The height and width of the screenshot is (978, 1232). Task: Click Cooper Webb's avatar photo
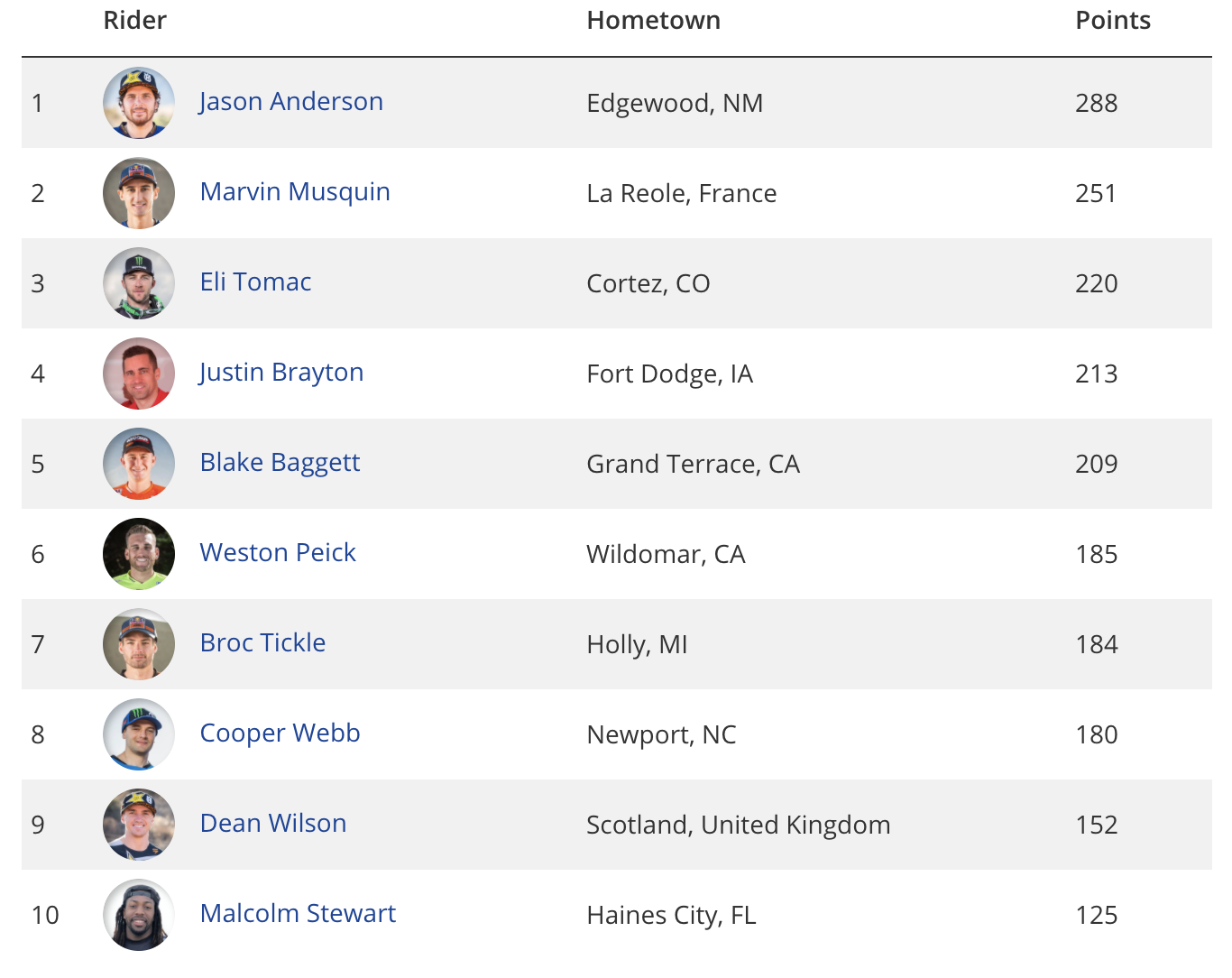coord(139,734)
